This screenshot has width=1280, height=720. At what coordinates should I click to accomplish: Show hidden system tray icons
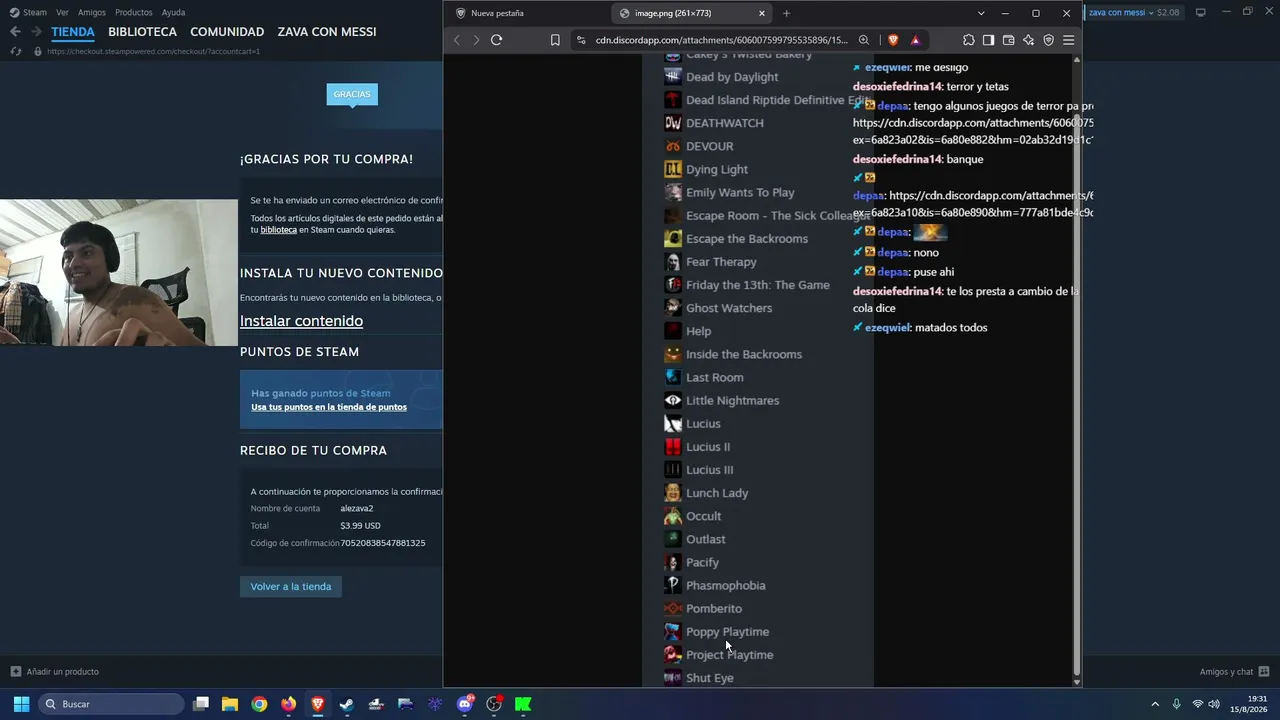click(1155, 704)
